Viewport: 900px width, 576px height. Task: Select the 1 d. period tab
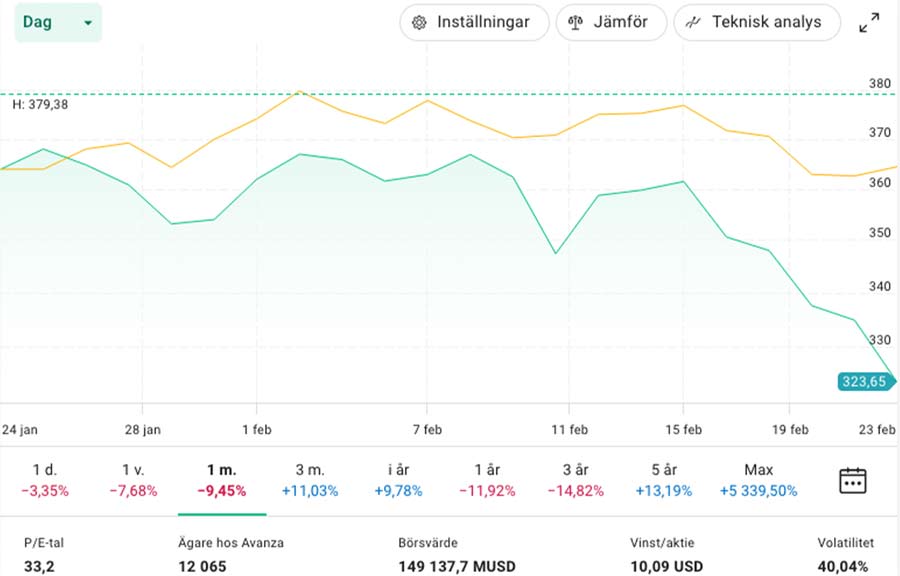click(x=44, y=480)
